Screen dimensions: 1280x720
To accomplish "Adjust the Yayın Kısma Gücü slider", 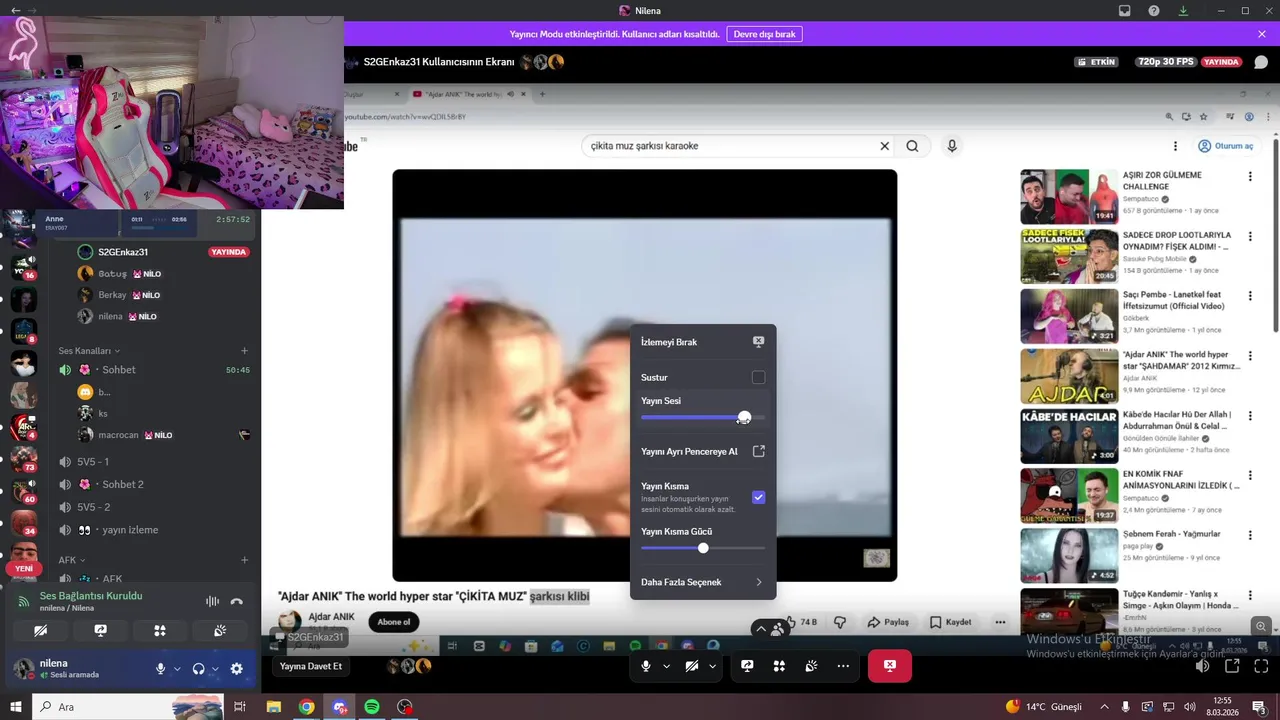I will 703,548.
